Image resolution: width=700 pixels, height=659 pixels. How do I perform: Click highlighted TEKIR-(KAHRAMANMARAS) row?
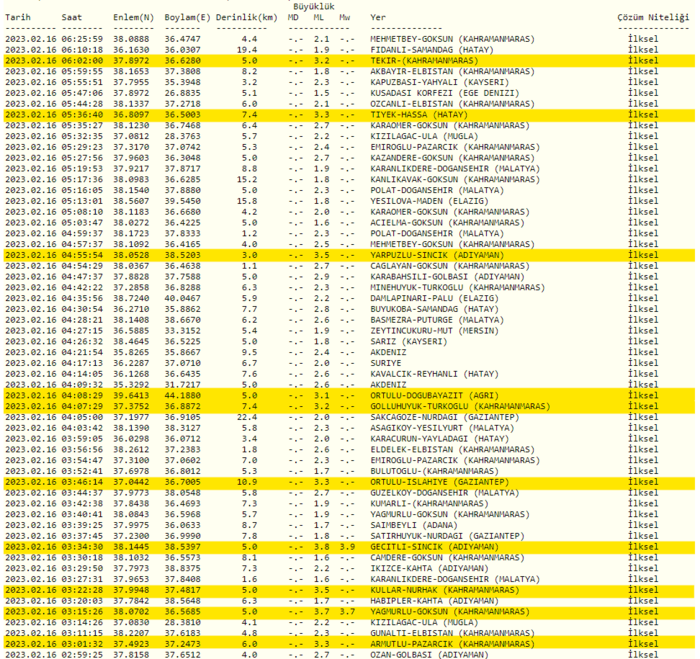[x=350, y=60]
